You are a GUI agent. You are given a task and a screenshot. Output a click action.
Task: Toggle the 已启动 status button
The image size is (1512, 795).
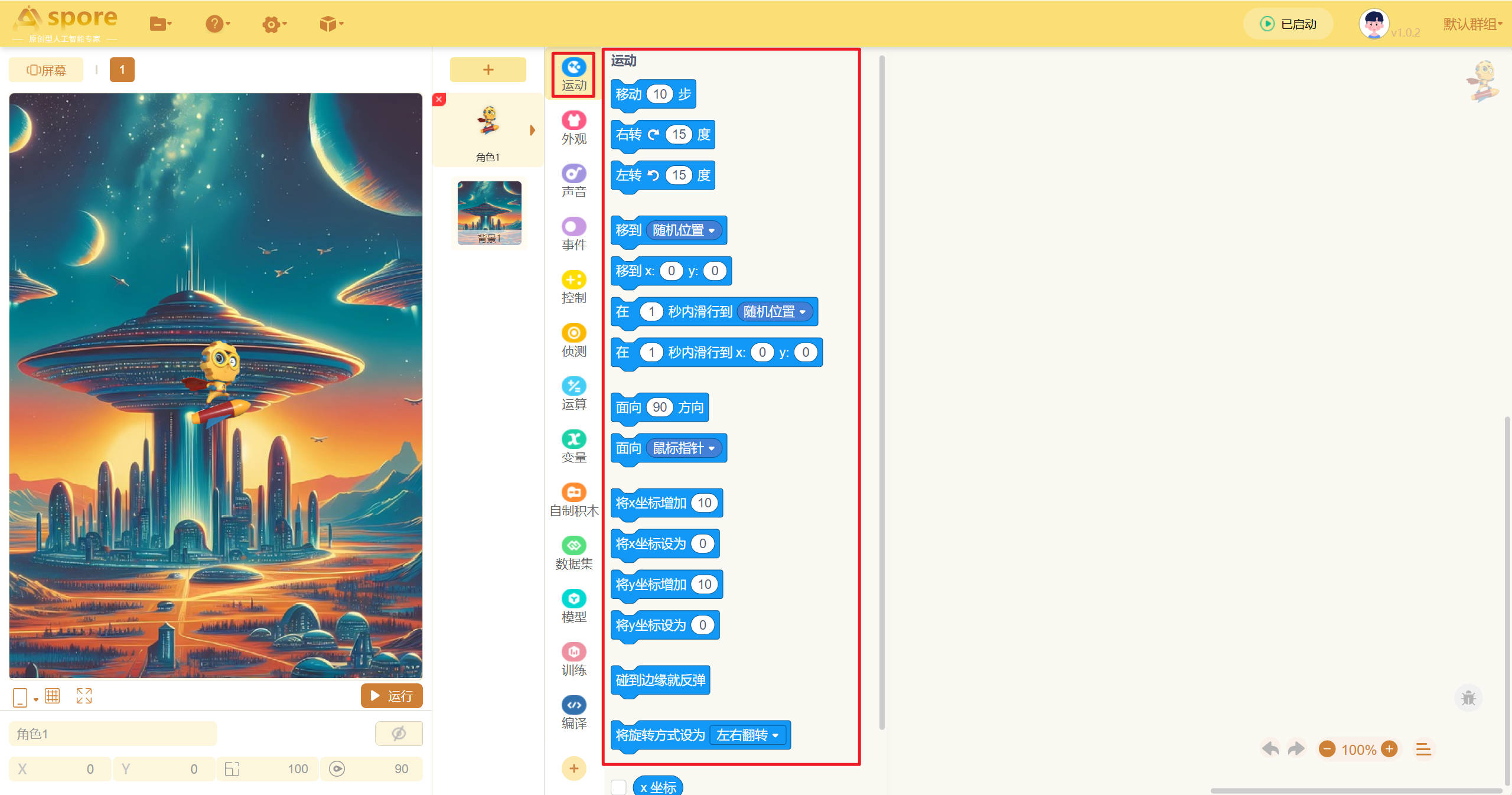pos(1288,24)
